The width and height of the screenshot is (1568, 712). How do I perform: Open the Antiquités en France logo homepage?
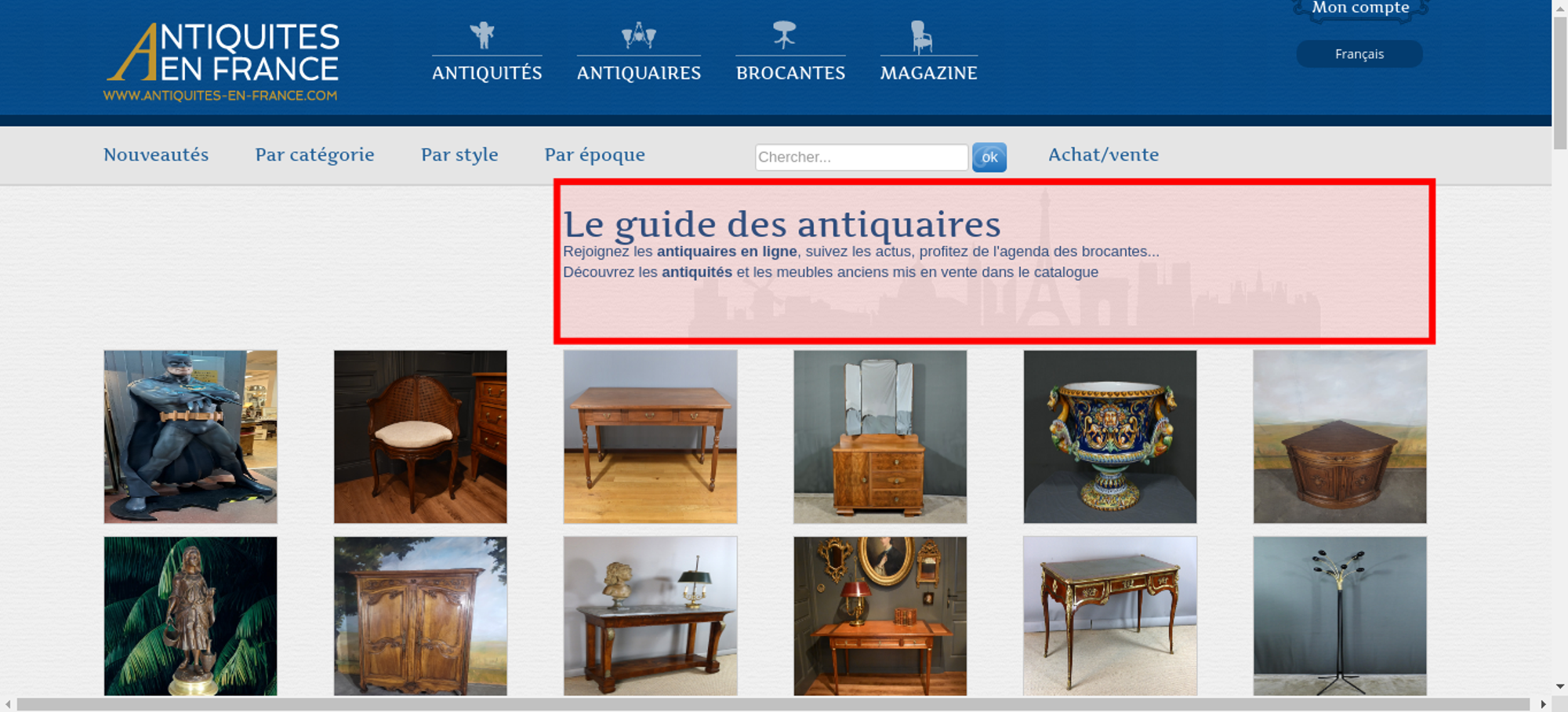tap(222, 62)
